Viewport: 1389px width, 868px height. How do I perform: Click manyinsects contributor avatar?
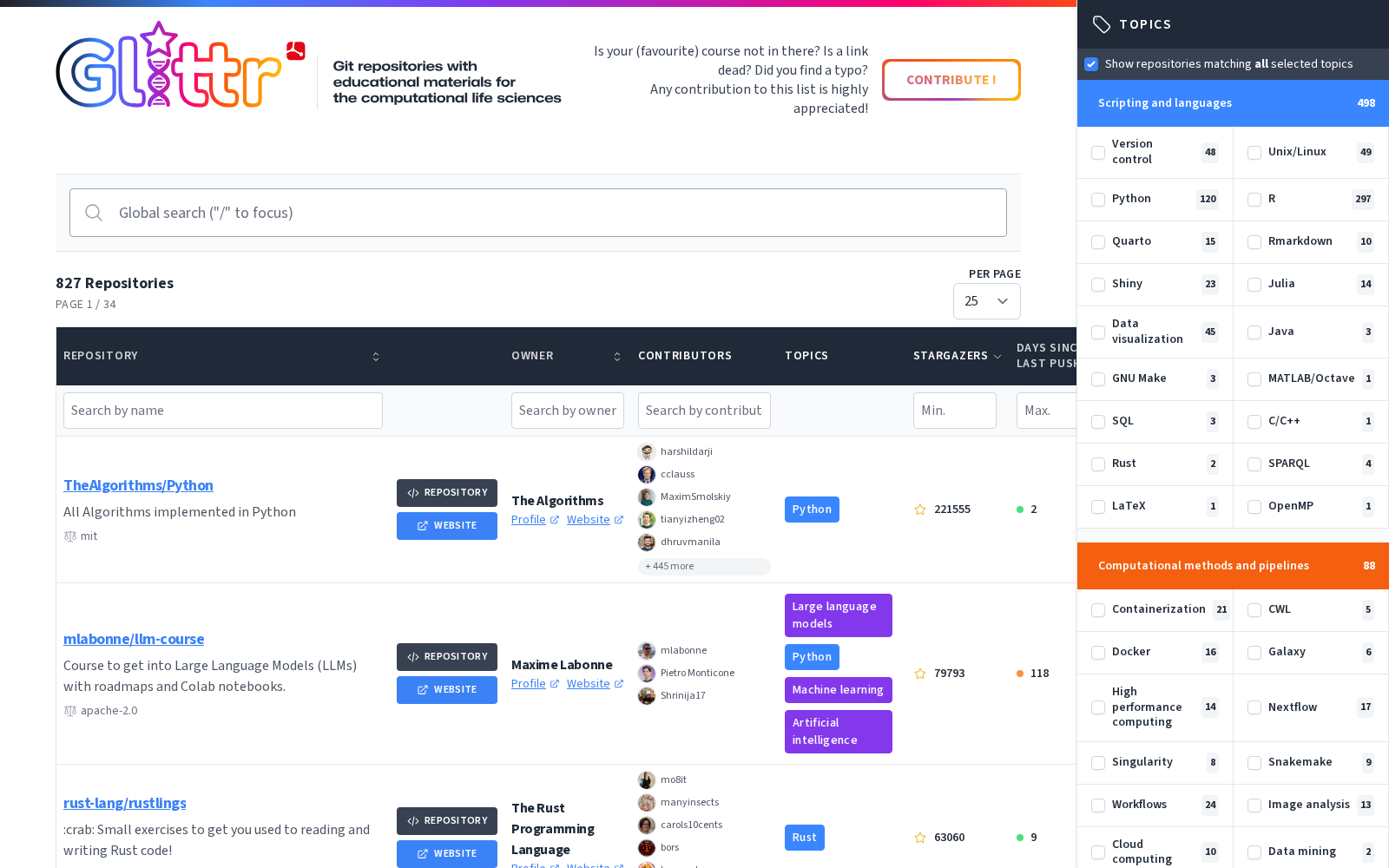pyautogui.click(x=647, y=802)
